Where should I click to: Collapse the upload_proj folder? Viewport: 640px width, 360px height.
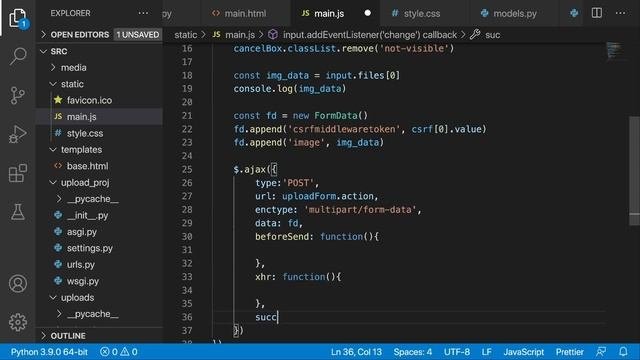[x=85, y=182]
